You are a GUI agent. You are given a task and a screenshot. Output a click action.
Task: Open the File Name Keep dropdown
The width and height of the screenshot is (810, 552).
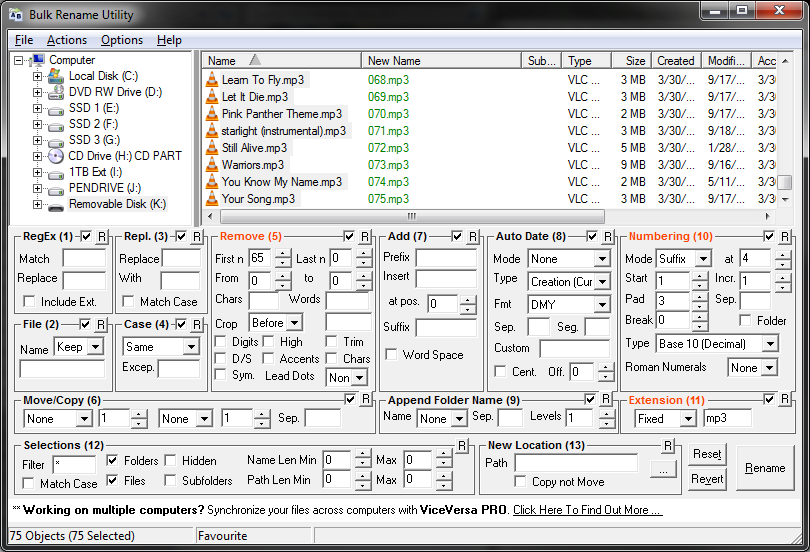pyautogui.click(x=95, y=346)
